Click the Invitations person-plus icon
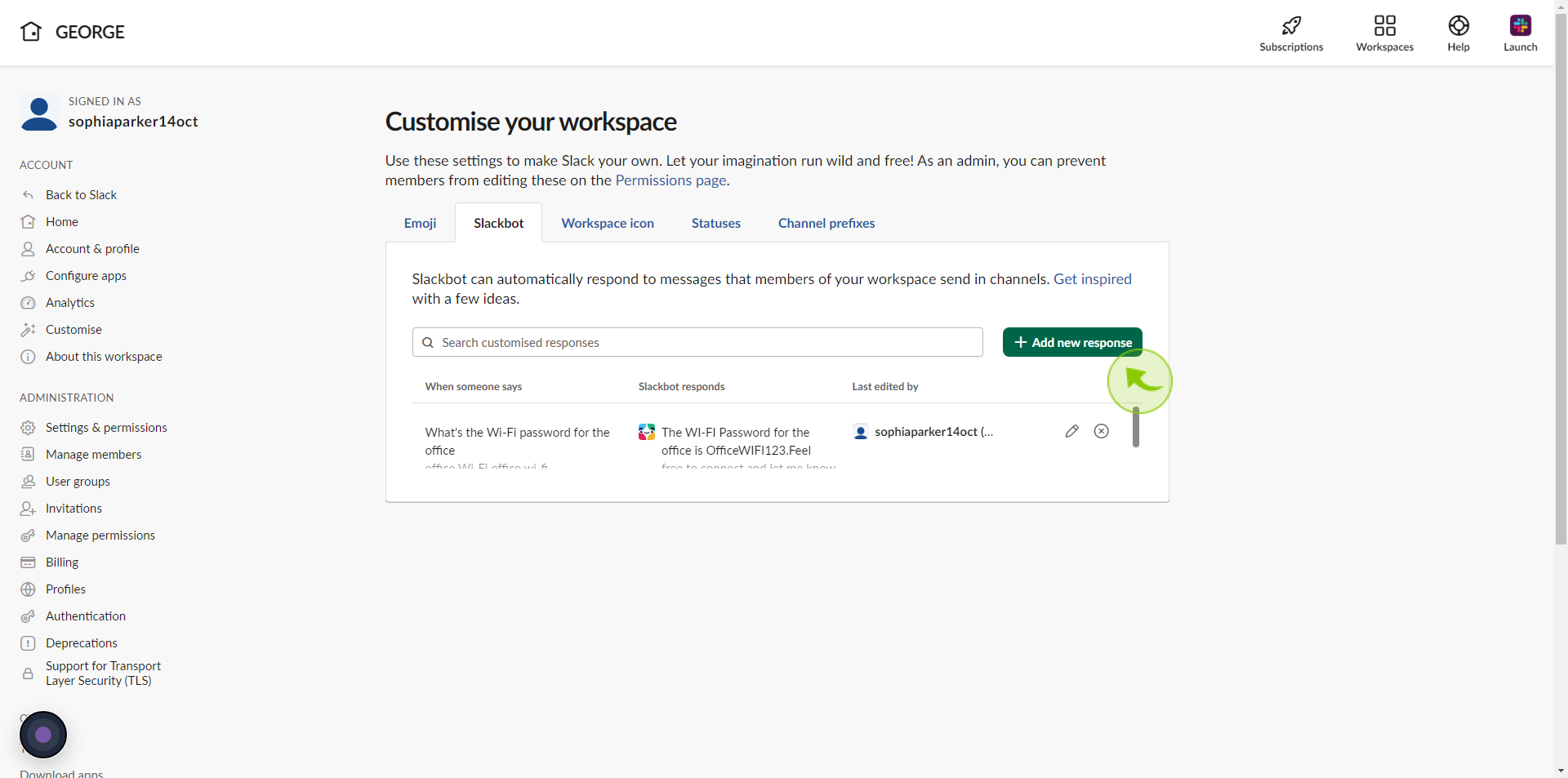Viewport: 1568px width, 778px height. point(28,509)
